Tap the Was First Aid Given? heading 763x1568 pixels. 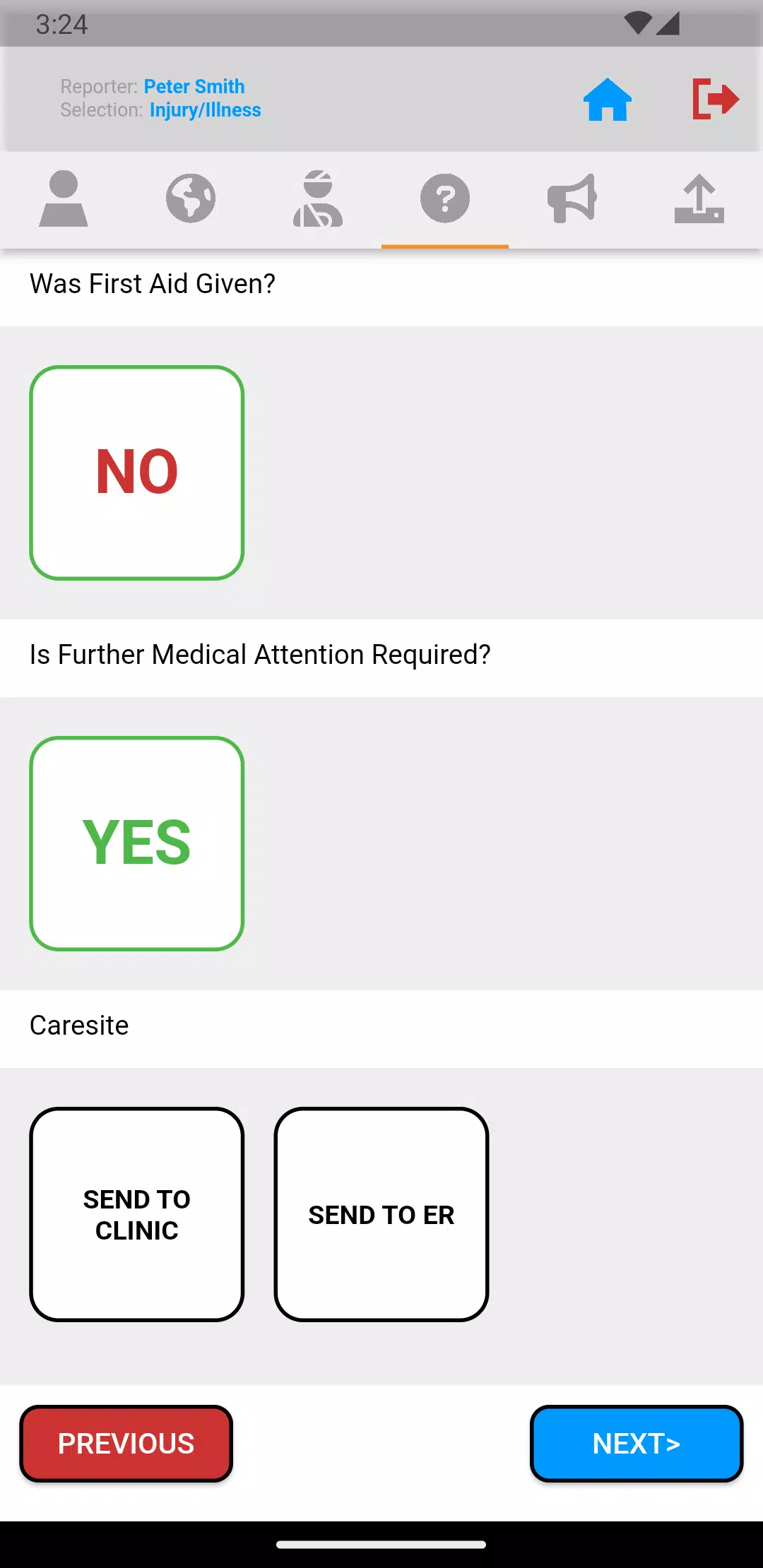click(x=153, y=284)
